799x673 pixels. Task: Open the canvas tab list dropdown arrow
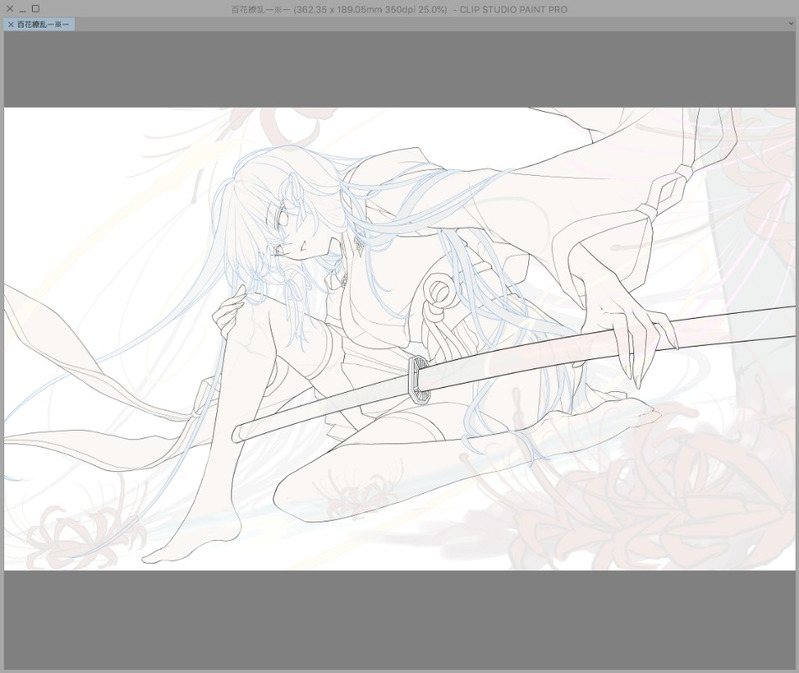tap(791, 23)
